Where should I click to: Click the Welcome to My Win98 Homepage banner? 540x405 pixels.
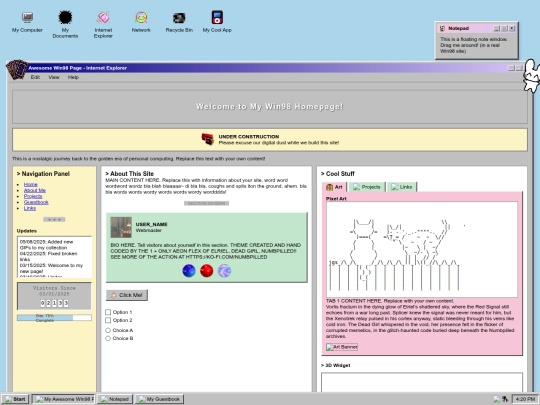270,107
